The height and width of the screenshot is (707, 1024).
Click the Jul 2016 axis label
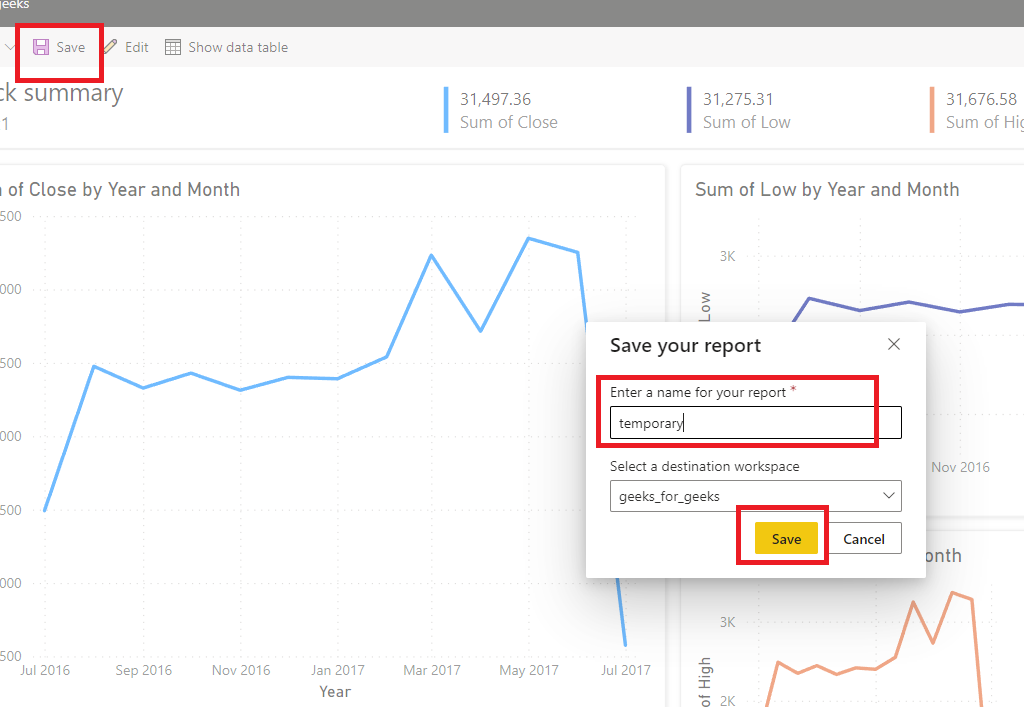(x=45, y=670)
